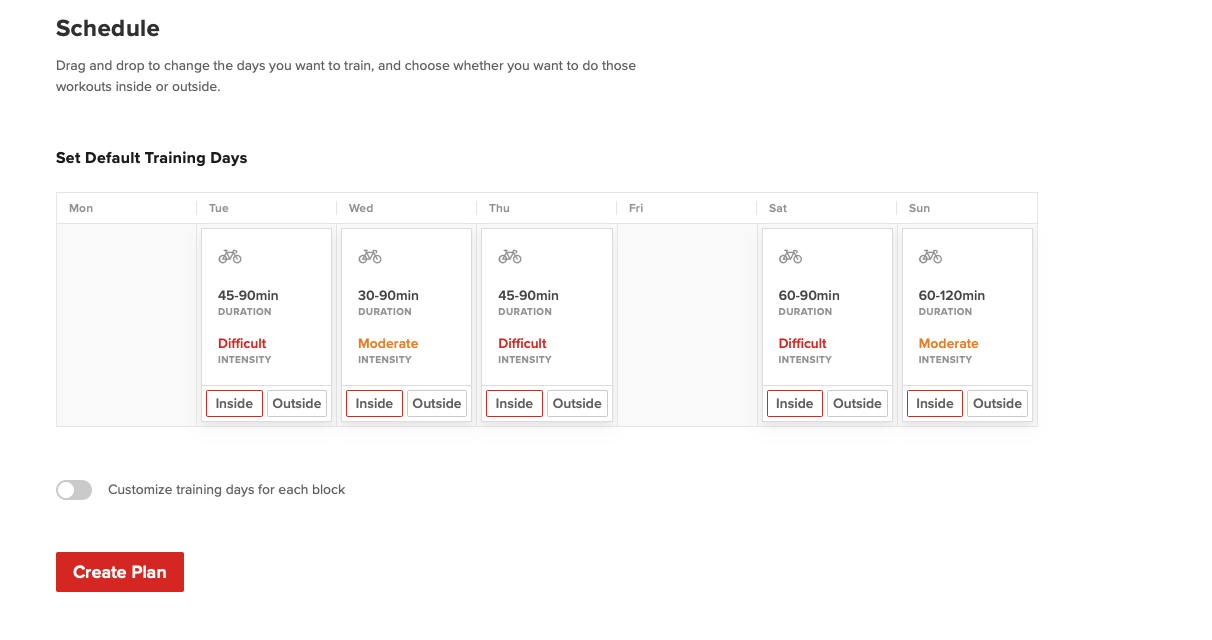The height and width of the screenshot is (640, 1212).
Task: Click the bike icon on Saturday's workout
Action: click(790, 257)
